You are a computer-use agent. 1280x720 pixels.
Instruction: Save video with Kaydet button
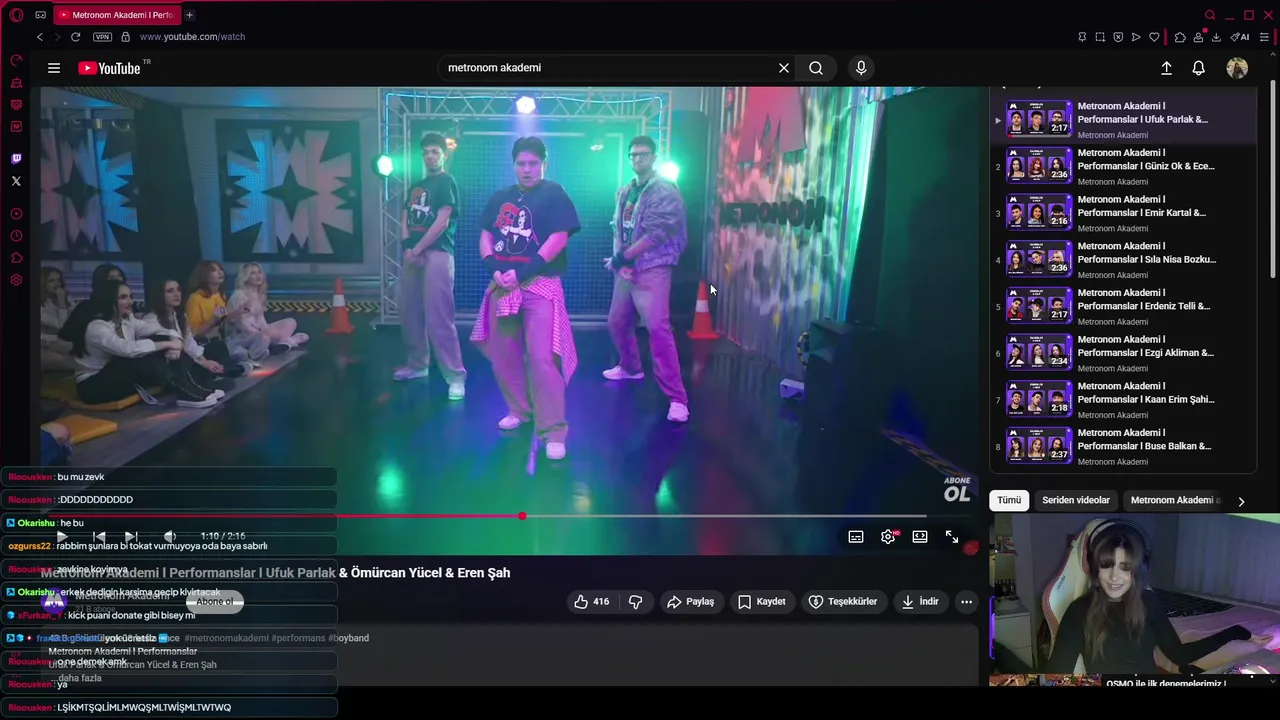pyautogui.click(x=762, y=602)
